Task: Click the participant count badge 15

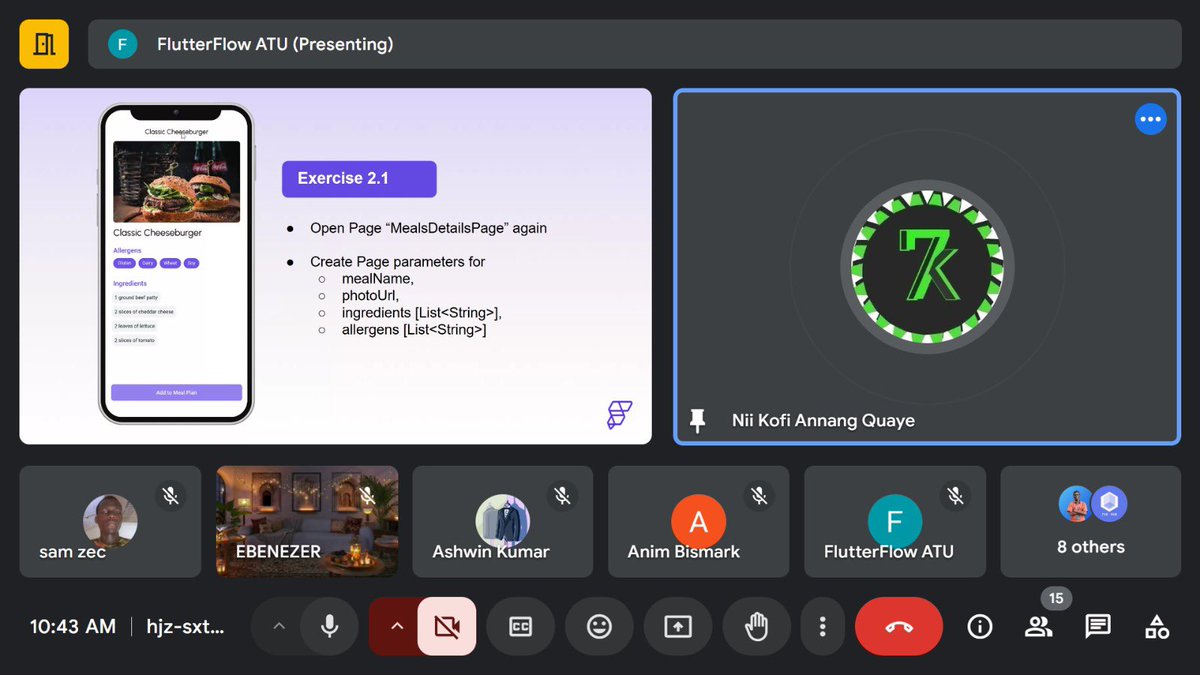Action: click(1056, 598)
